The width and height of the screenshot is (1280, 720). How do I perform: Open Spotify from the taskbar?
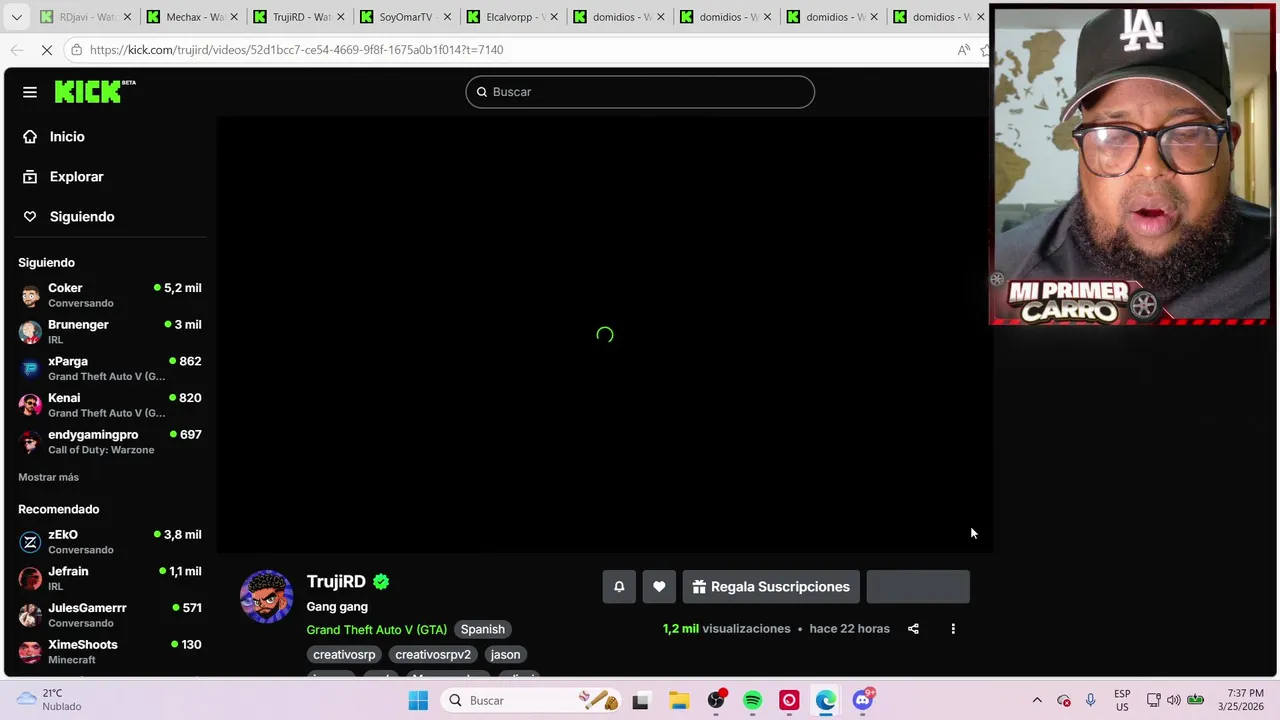point(753,701)
